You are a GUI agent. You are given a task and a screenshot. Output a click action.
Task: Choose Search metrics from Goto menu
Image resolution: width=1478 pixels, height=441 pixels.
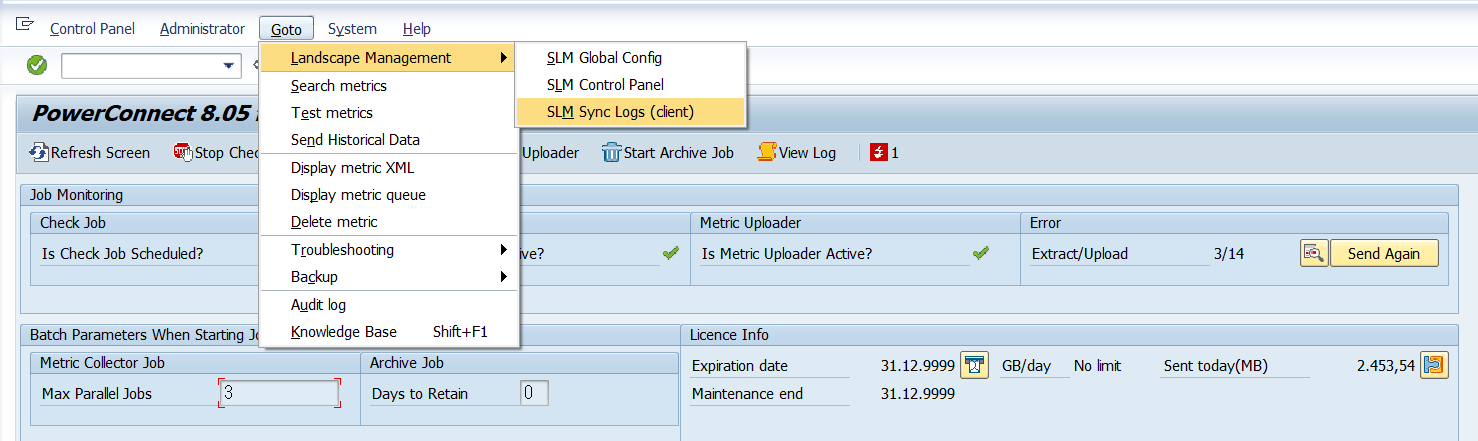338,86
